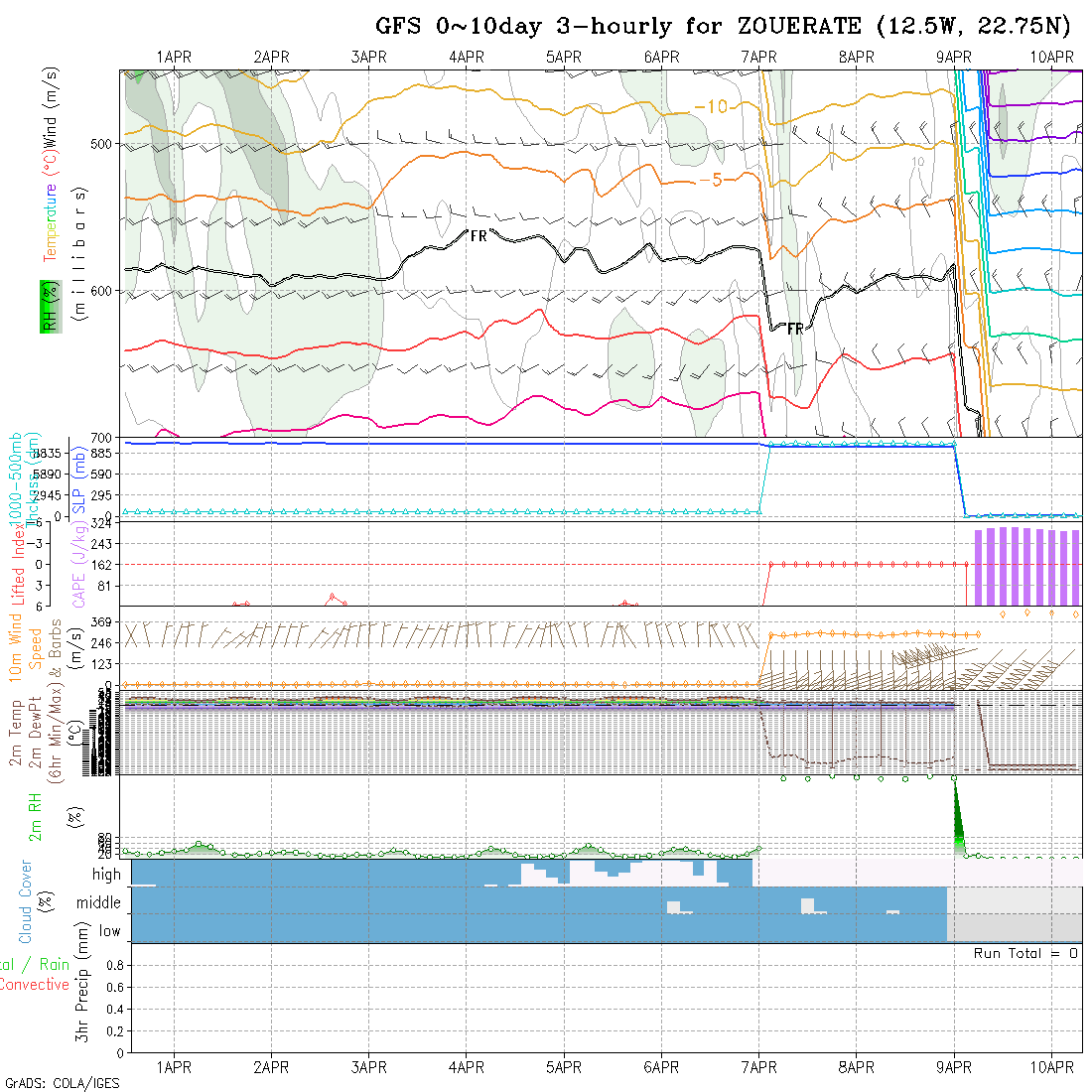Viewport: 1092px width, 1092px height.
Task: Select the 2m DewPt axis label
Action: (36, 733)
